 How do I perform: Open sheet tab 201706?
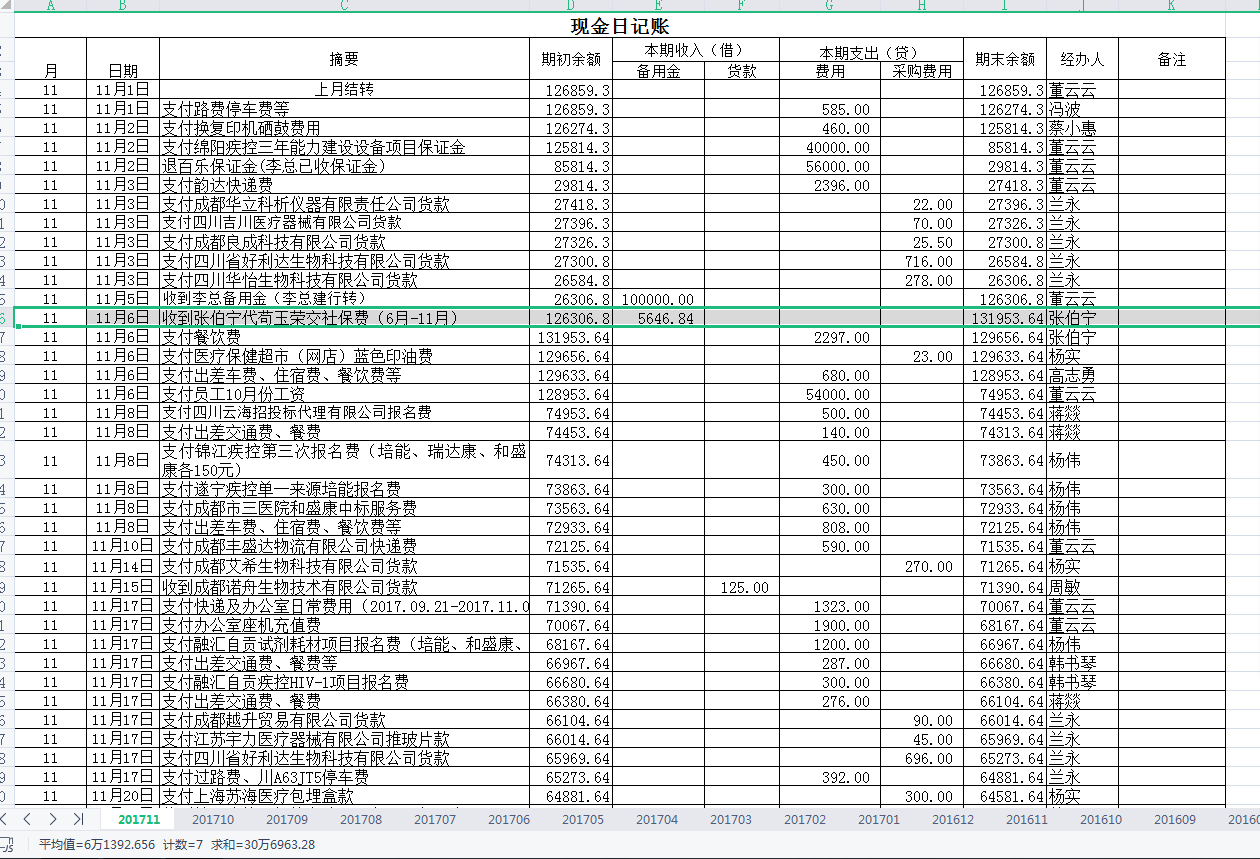point(509,819)
